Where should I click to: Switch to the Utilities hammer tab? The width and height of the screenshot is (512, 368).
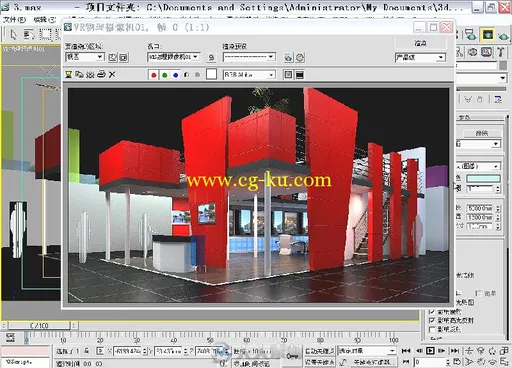coord(500,52)
